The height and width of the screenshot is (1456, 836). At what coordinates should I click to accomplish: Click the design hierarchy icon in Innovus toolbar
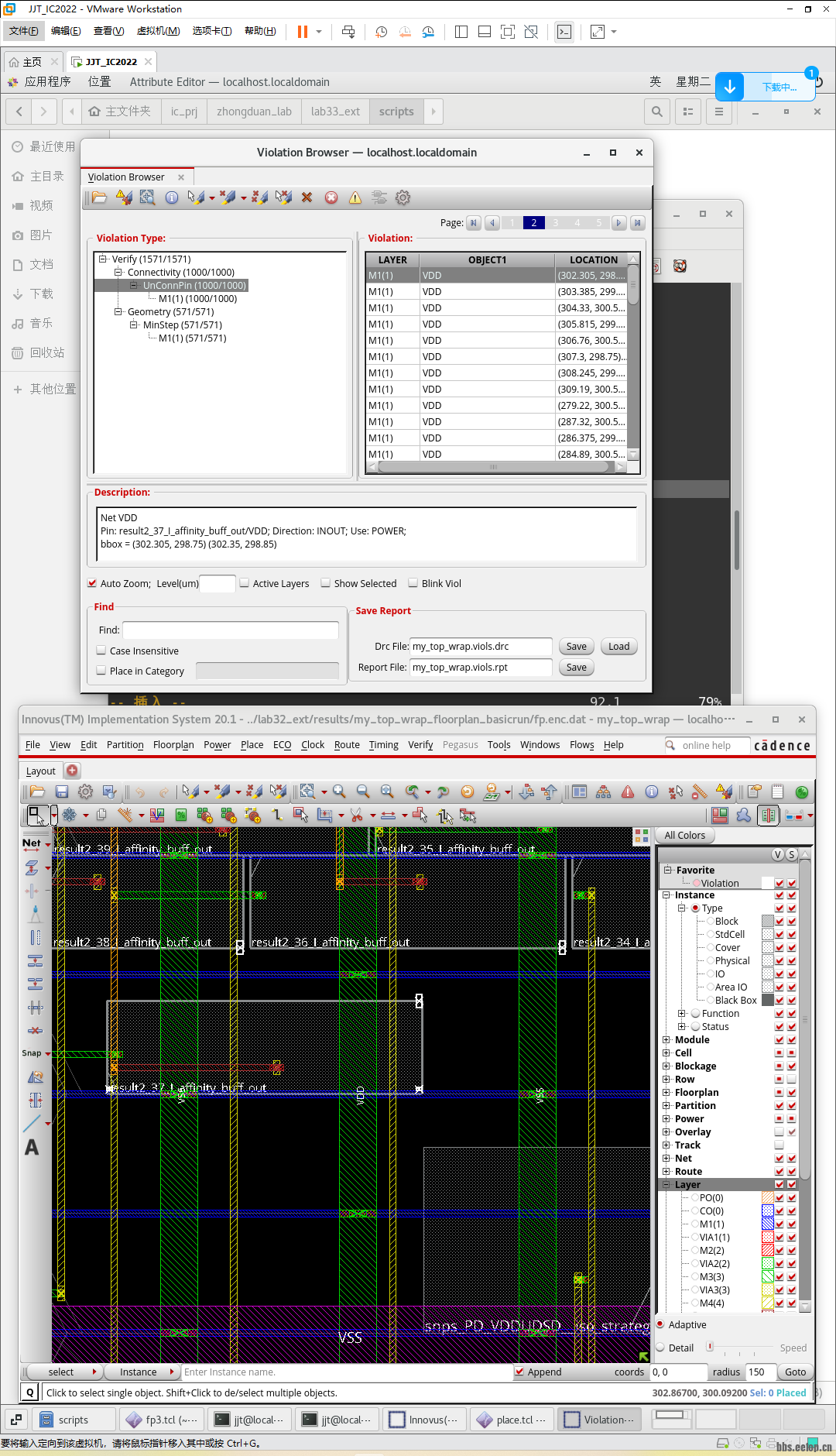tap(604, 792)
